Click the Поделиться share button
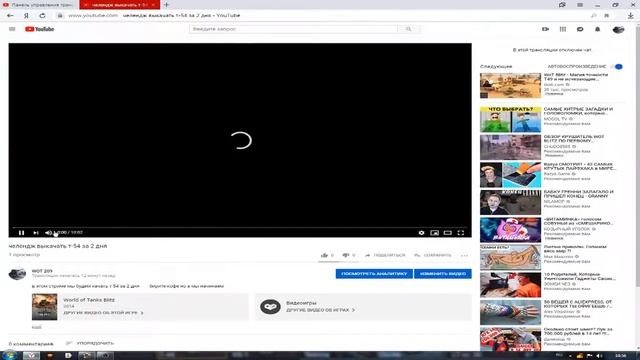 pyautogui.click(x=385, y=255)
